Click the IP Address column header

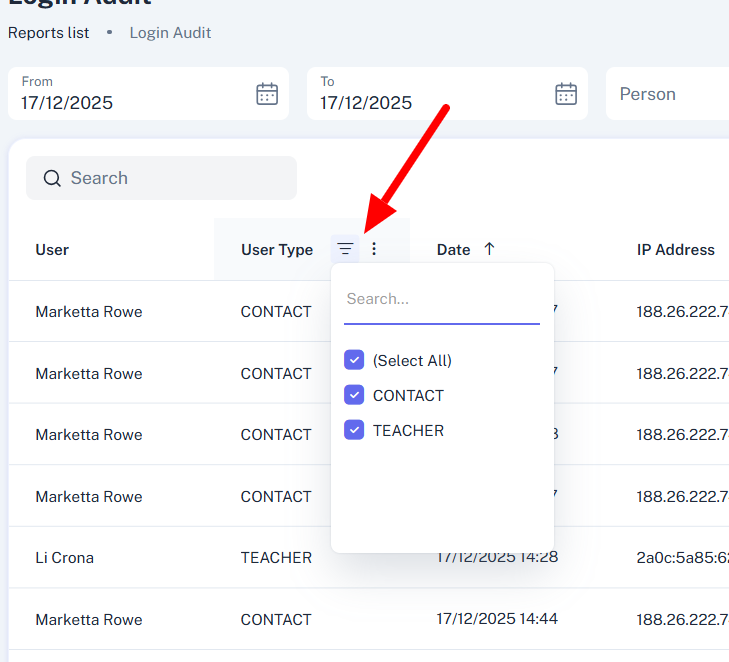pyautogui.click(x=675, y=250)
